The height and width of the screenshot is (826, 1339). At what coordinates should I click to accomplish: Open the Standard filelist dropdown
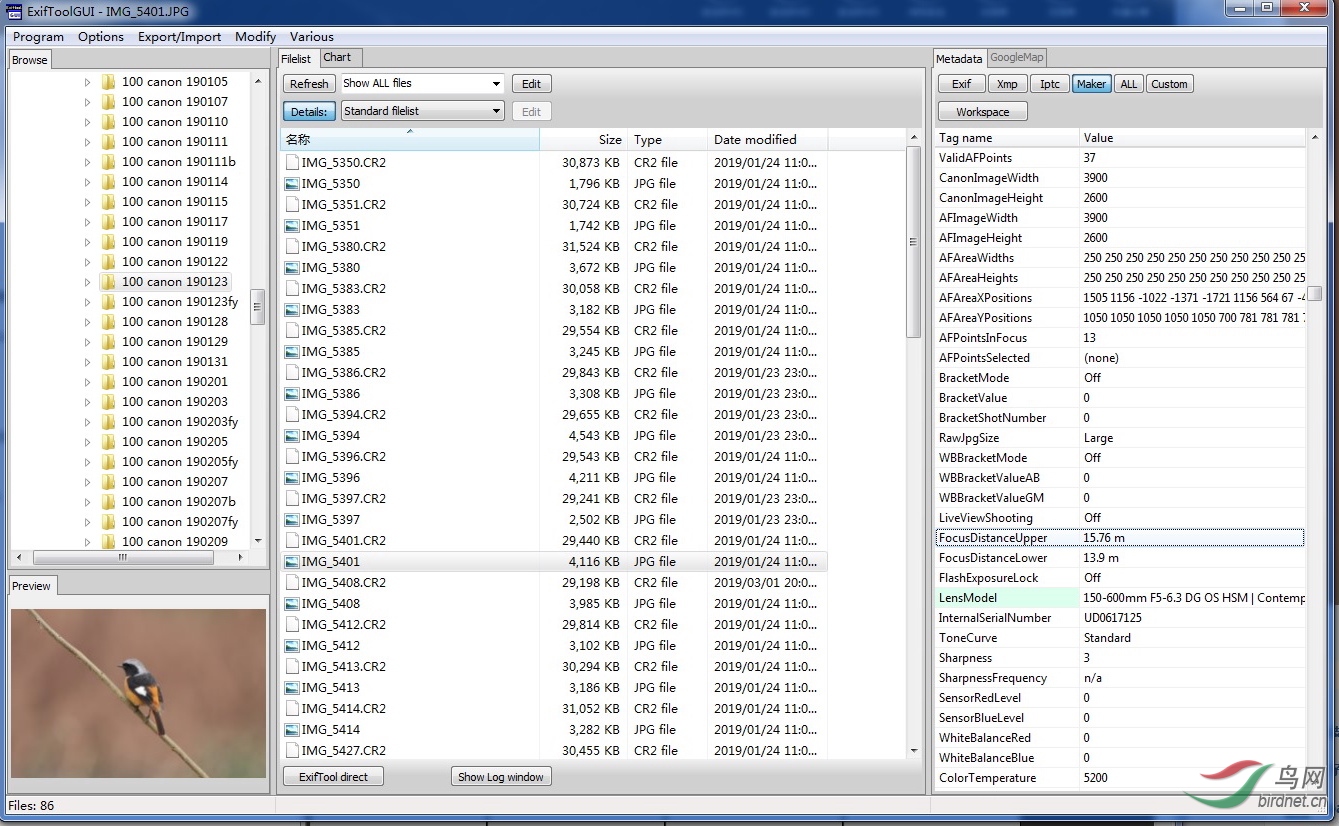[422, 111]
